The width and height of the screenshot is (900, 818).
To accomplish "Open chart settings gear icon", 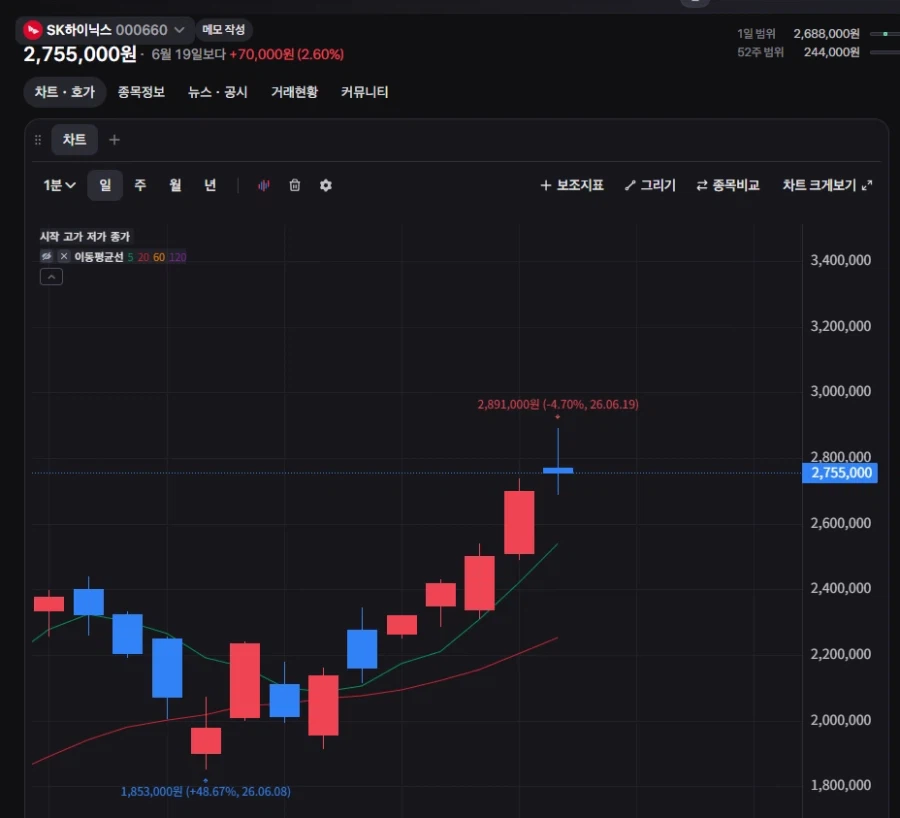I will (325, 185).
